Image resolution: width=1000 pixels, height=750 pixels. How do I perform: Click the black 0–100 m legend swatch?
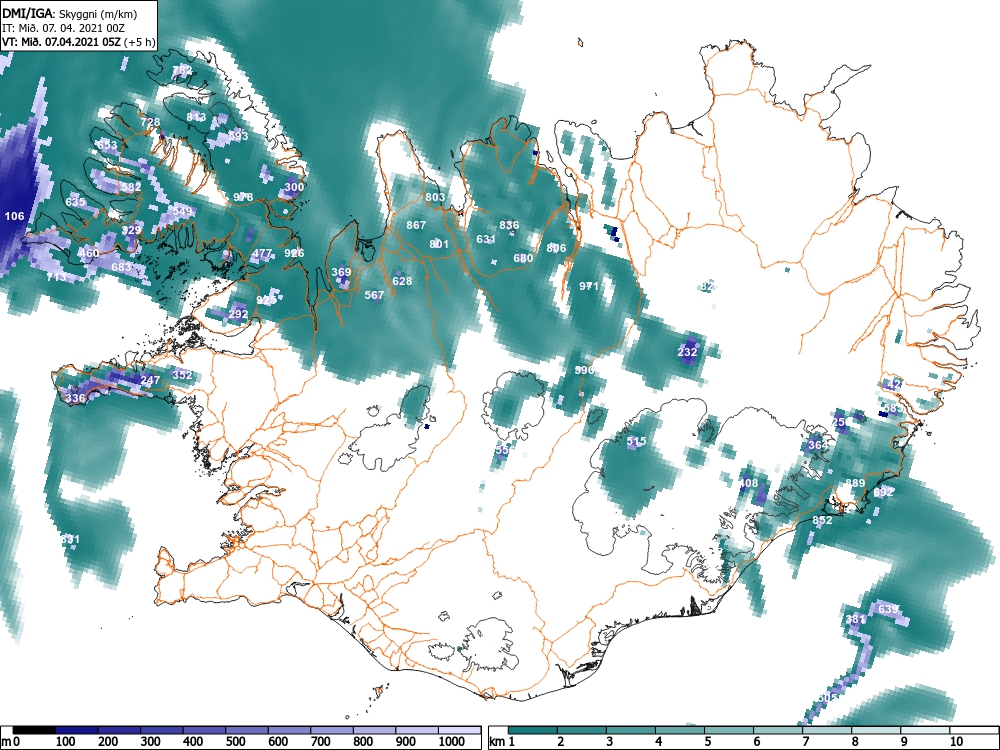click(x=34, y=731)
